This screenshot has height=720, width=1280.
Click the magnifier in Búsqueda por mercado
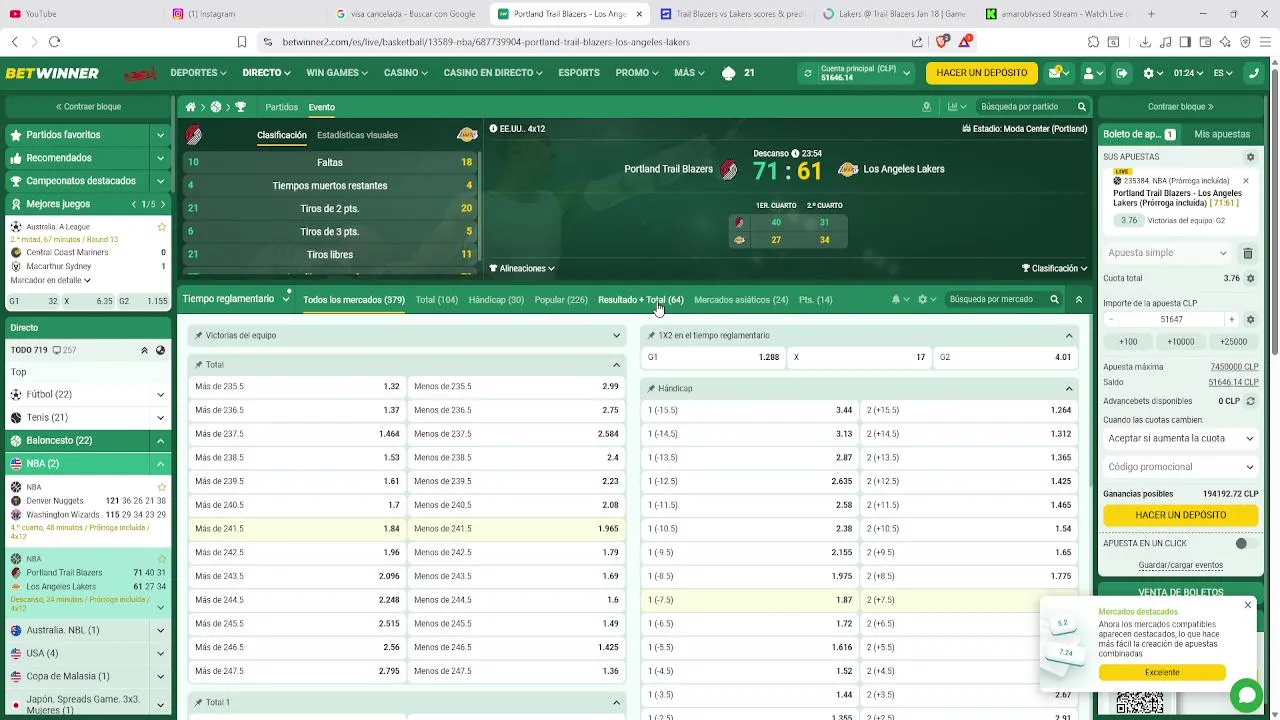(1054, 299)
